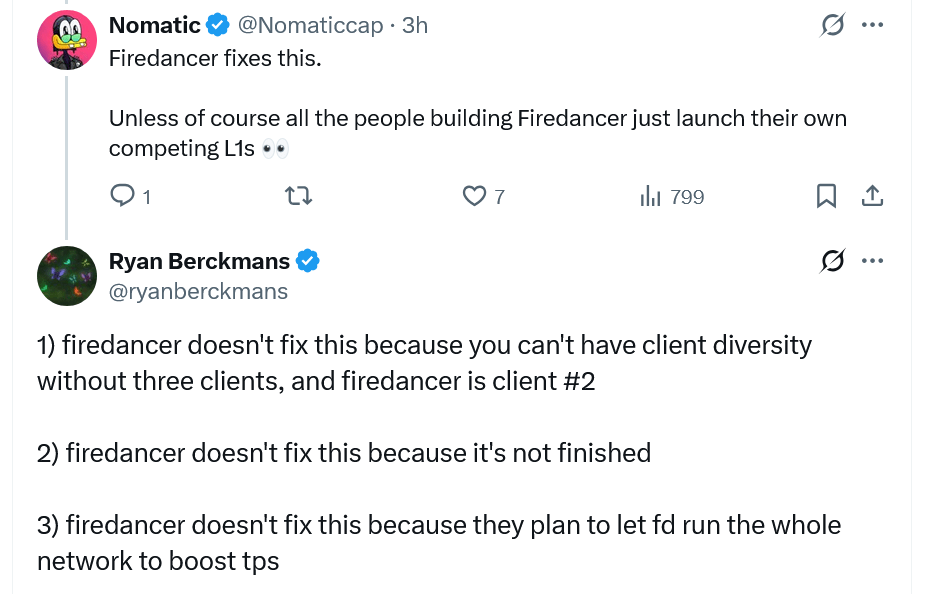925x594 pixels.
Task: Open Nomatic's profile picture
Action: click(x=66, y=40)
